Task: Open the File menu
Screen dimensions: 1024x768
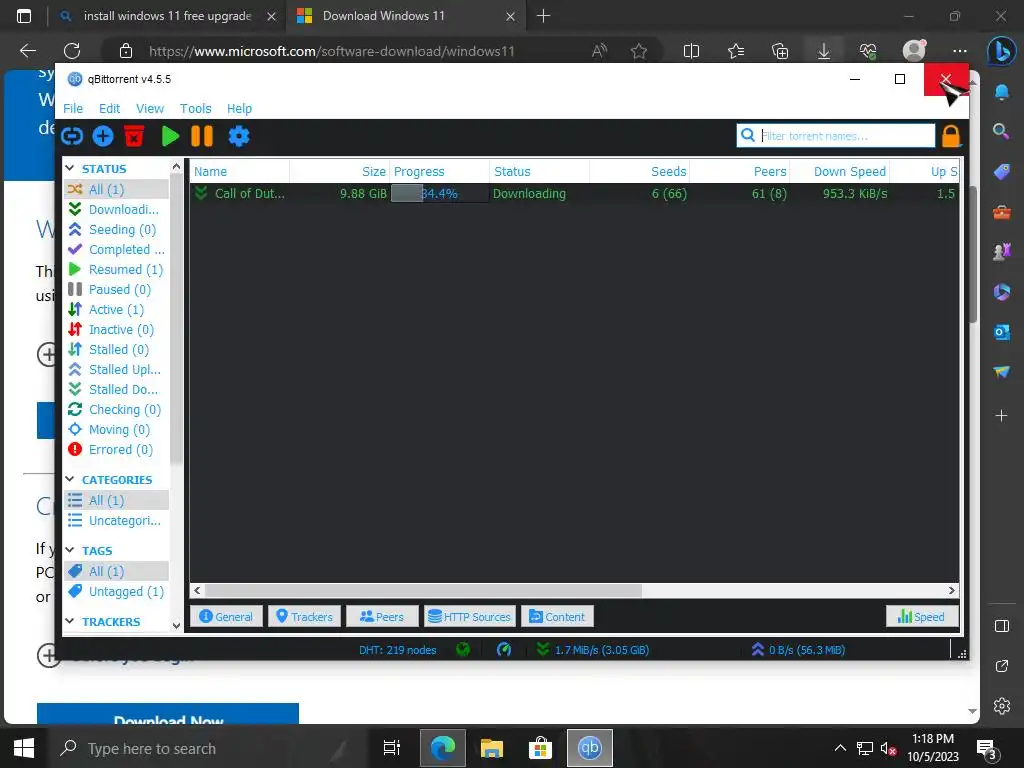Action: [x=72, y=108]
